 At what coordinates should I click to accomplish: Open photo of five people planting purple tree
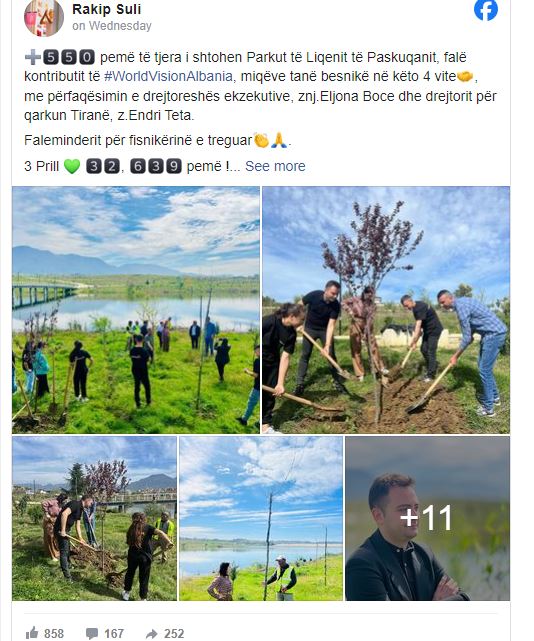(386, 310)
